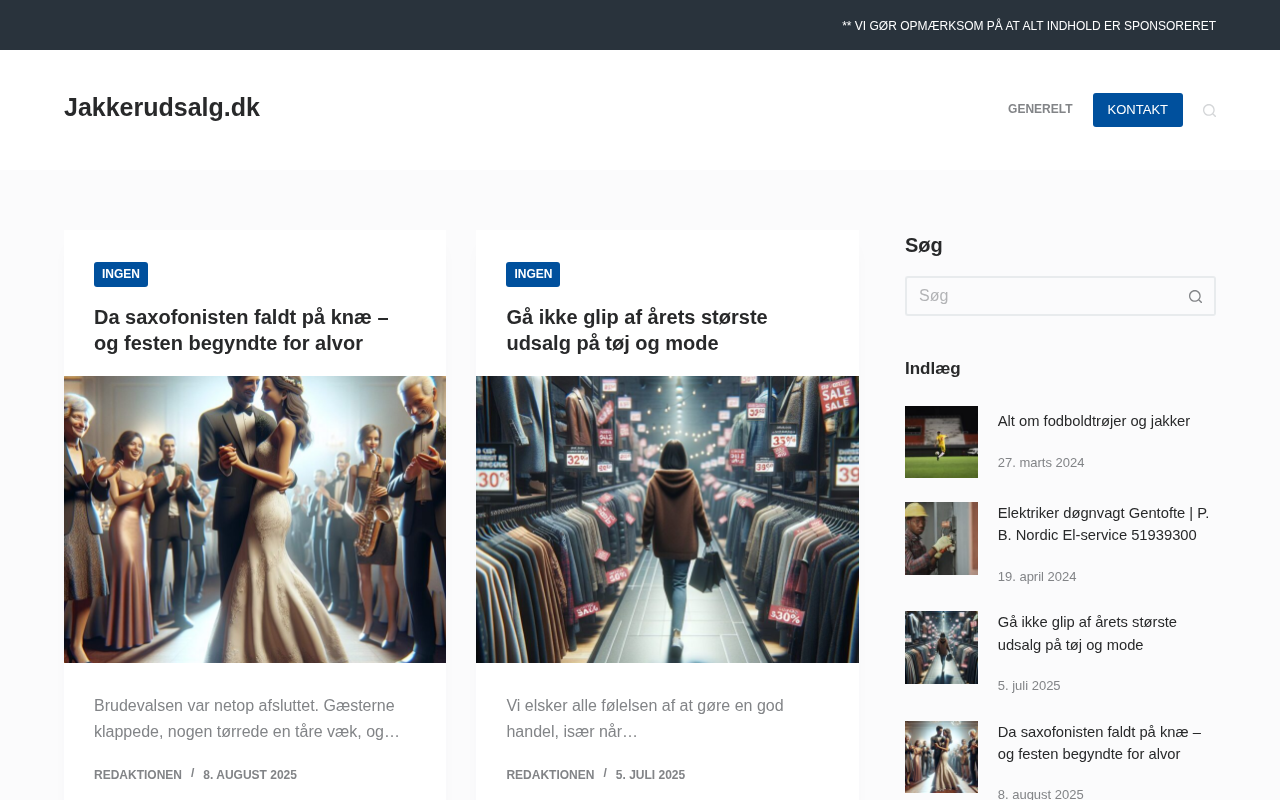Click the 'Vi elsker alle følelsen' excerpt
Image resolution: width=1280 pixels, height=800 pixels.
point(645,719)
